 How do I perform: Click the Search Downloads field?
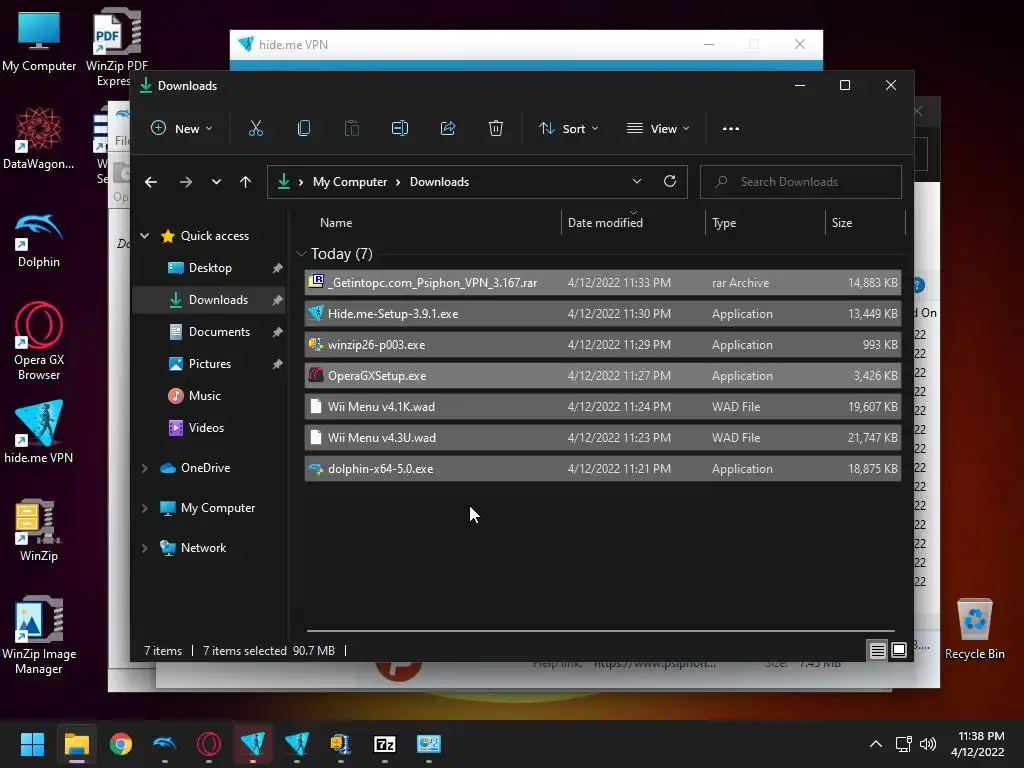pos(801,182)
